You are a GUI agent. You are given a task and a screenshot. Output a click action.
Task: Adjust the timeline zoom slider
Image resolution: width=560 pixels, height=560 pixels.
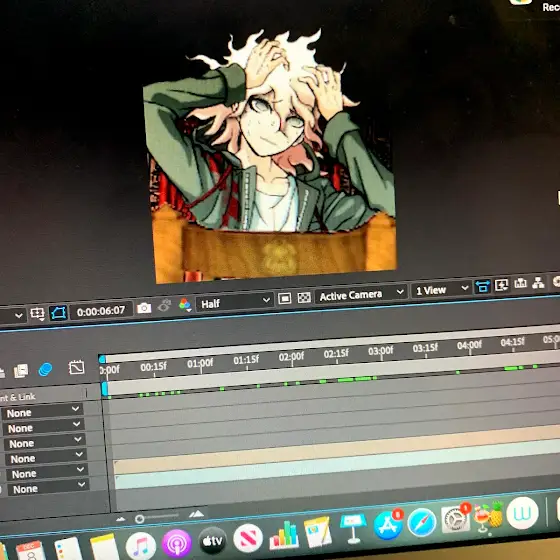(x=157, y=517)
